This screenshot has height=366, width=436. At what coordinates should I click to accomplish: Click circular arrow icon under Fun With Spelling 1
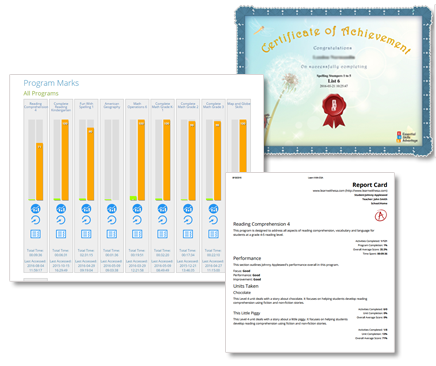pos(86,220)
